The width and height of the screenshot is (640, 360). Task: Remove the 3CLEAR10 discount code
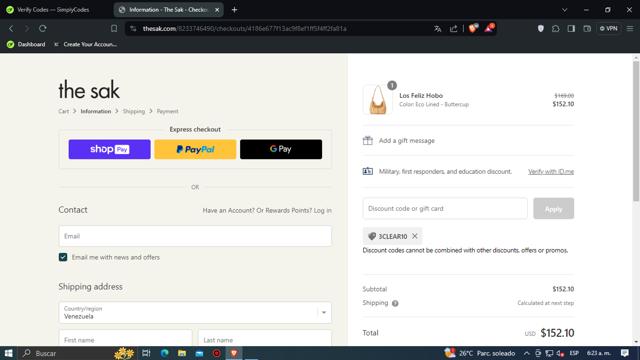pyautogui.click(x=415, y=236)
